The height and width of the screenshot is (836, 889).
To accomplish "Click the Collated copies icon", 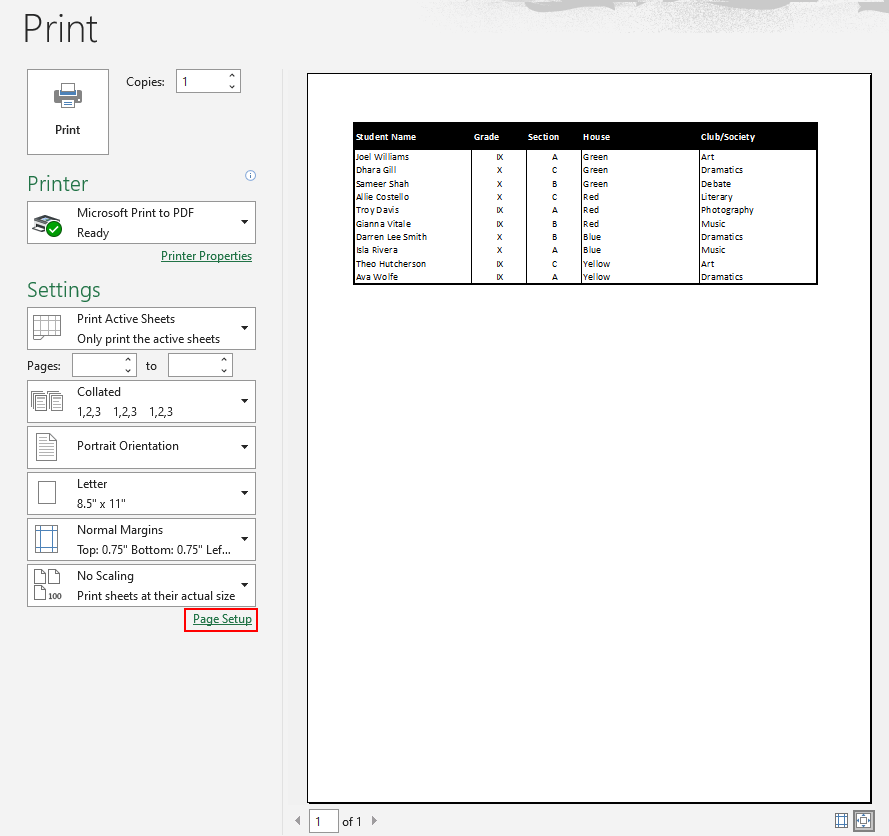I will click(x=44, y=400).
